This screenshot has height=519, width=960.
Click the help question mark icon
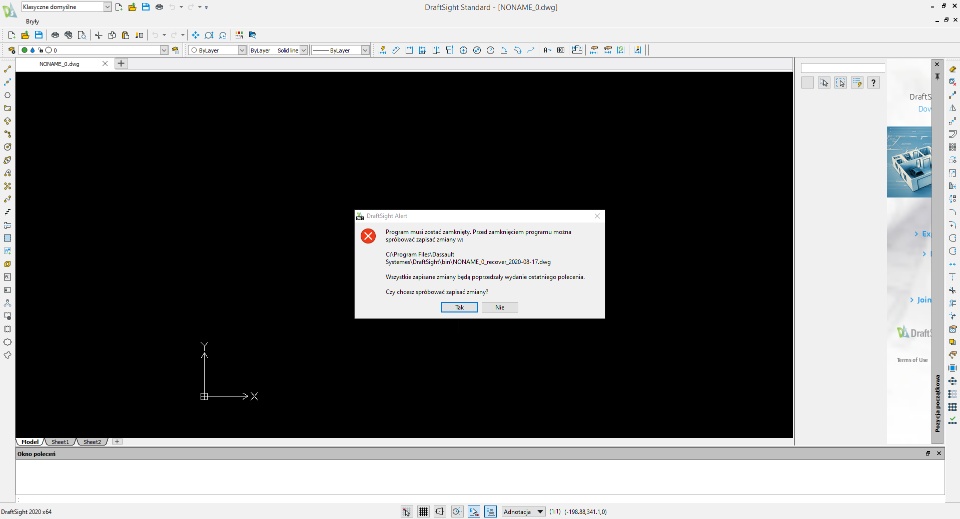pos(874,83)
